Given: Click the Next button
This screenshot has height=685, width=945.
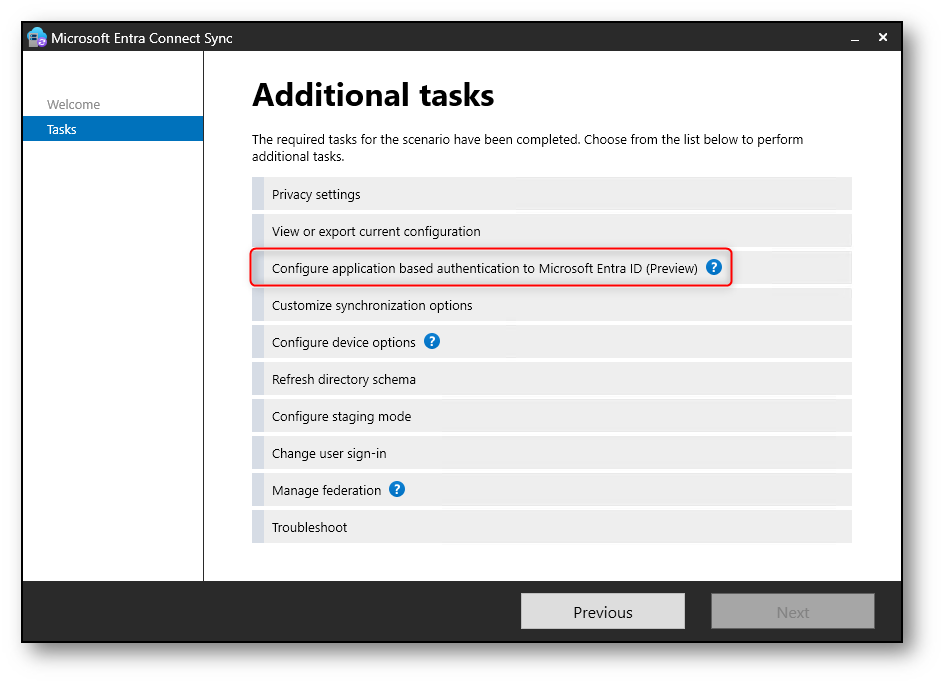Looking at the screenshot, I should coord(793,611).
